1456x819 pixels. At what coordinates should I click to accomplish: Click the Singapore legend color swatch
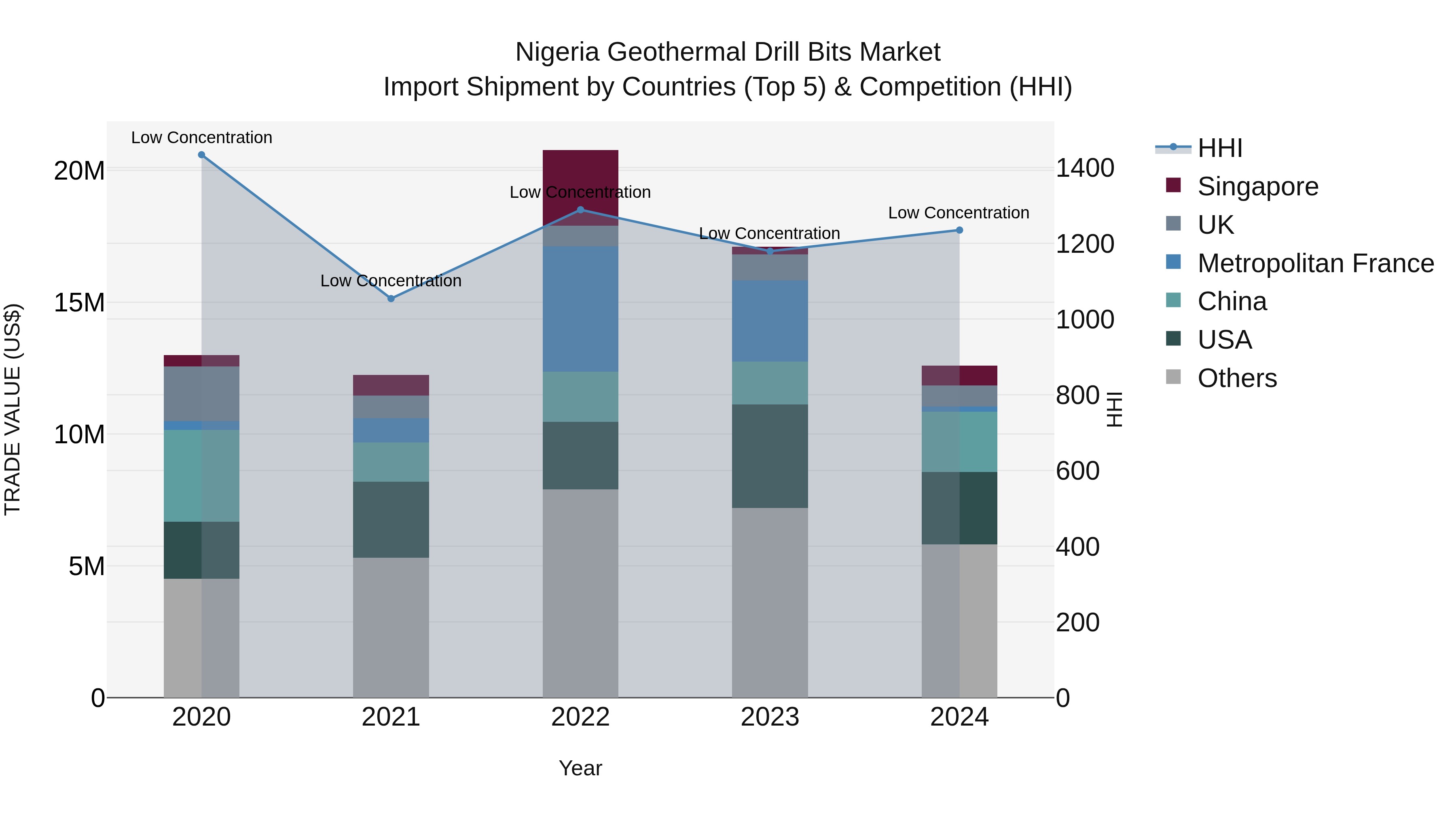[1173, 185]
